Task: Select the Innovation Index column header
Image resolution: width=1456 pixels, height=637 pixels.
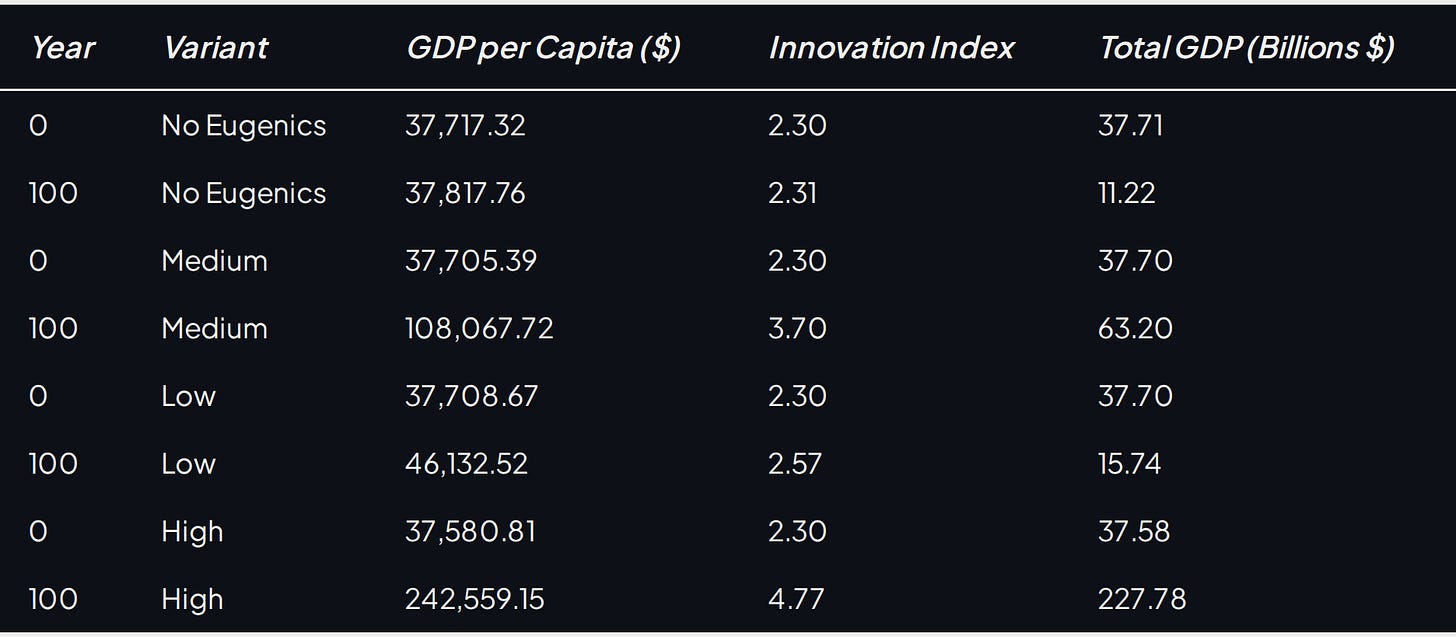Action: point(891,47)
